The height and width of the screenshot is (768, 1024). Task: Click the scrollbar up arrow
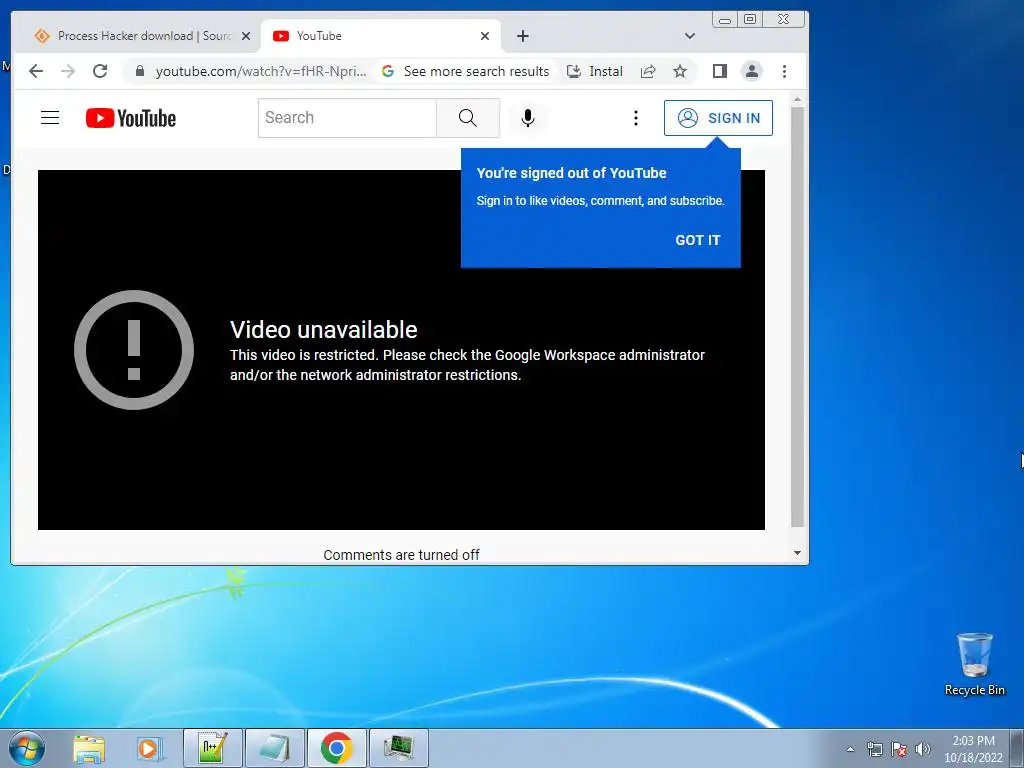pyautogui.click(x=797, y=100)
